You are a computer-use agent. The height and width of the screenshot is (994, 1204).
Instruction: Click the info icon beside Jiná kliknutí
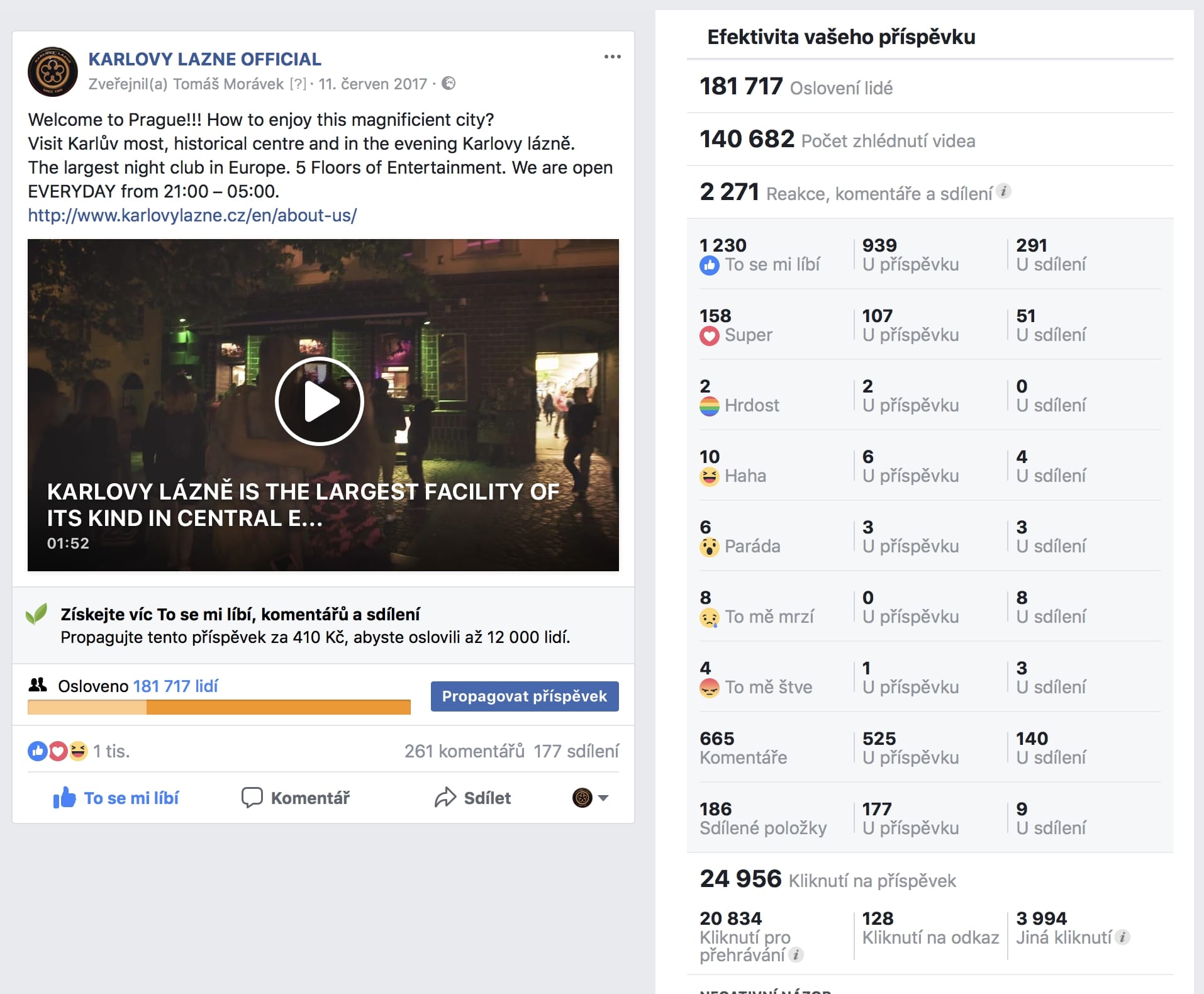[x=1123, y=937]
